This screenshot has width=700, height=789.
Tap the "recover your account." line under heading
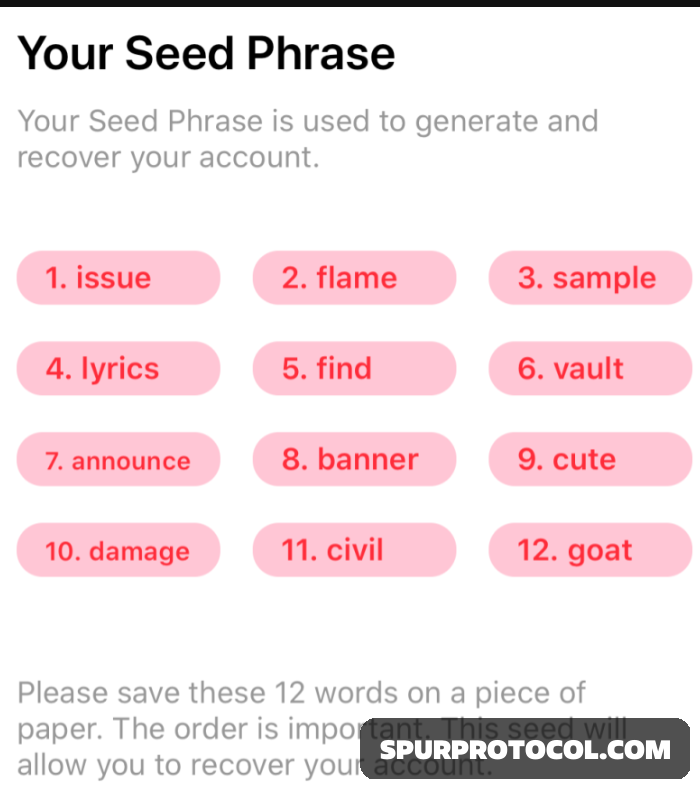coord(168,158)
